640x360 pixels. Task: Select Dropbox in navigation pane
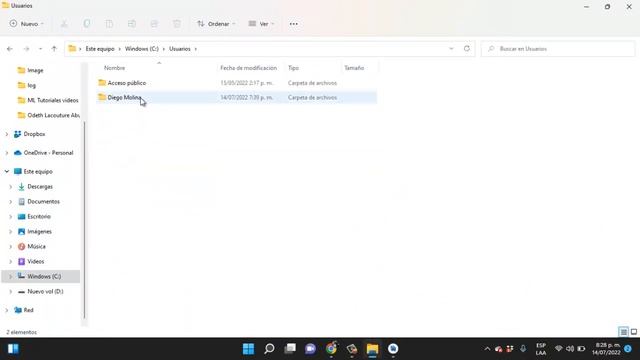[x=34, y=134]
